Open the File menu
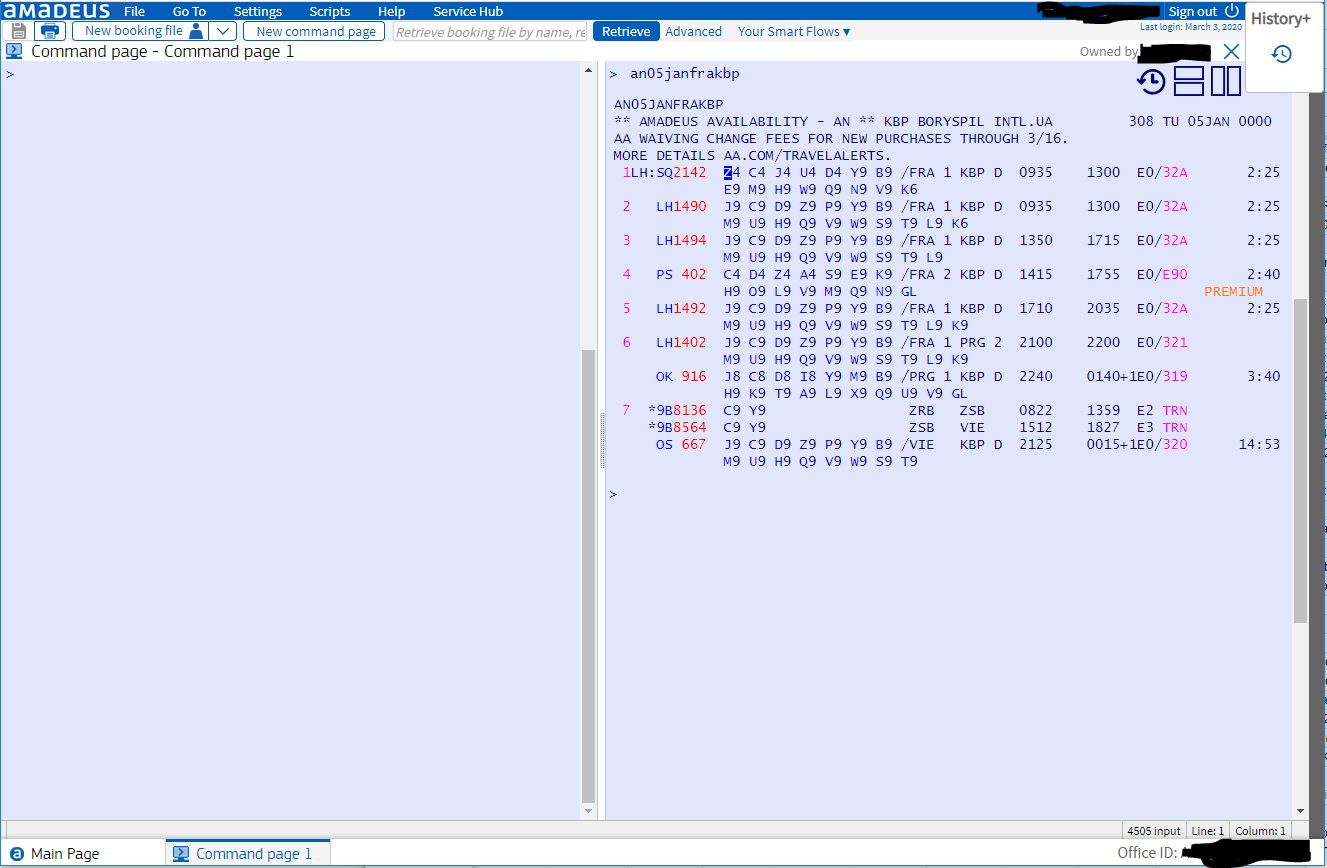 pos(134,11)
